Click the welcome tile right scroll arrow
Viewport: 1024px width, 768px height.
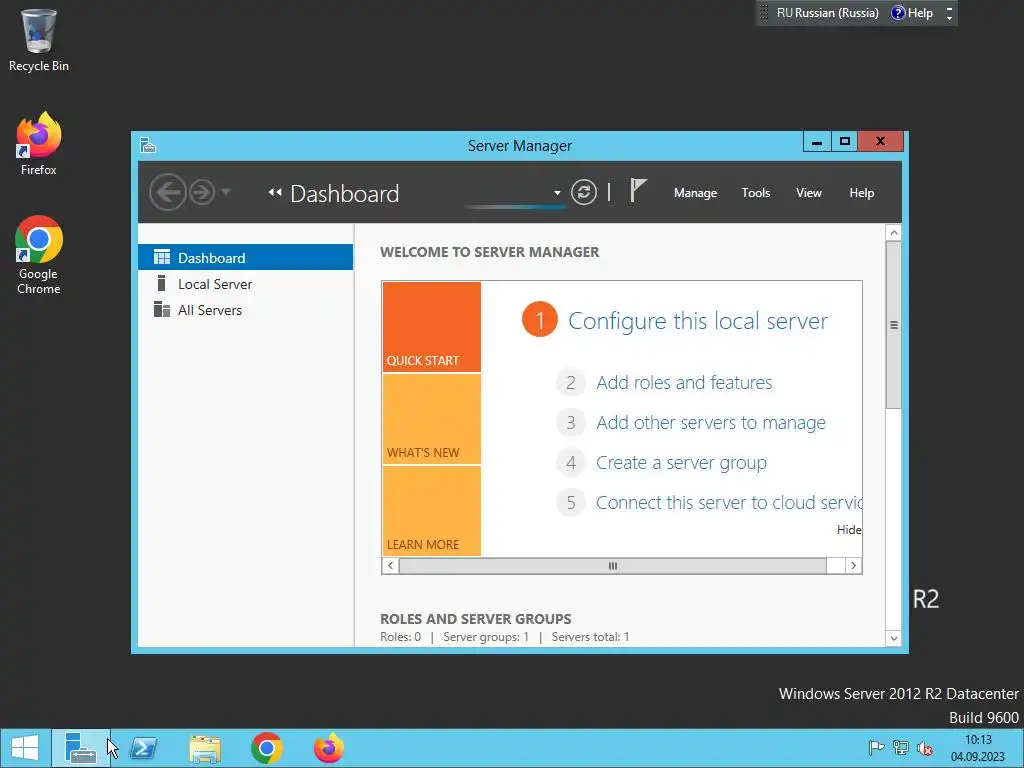853,566
